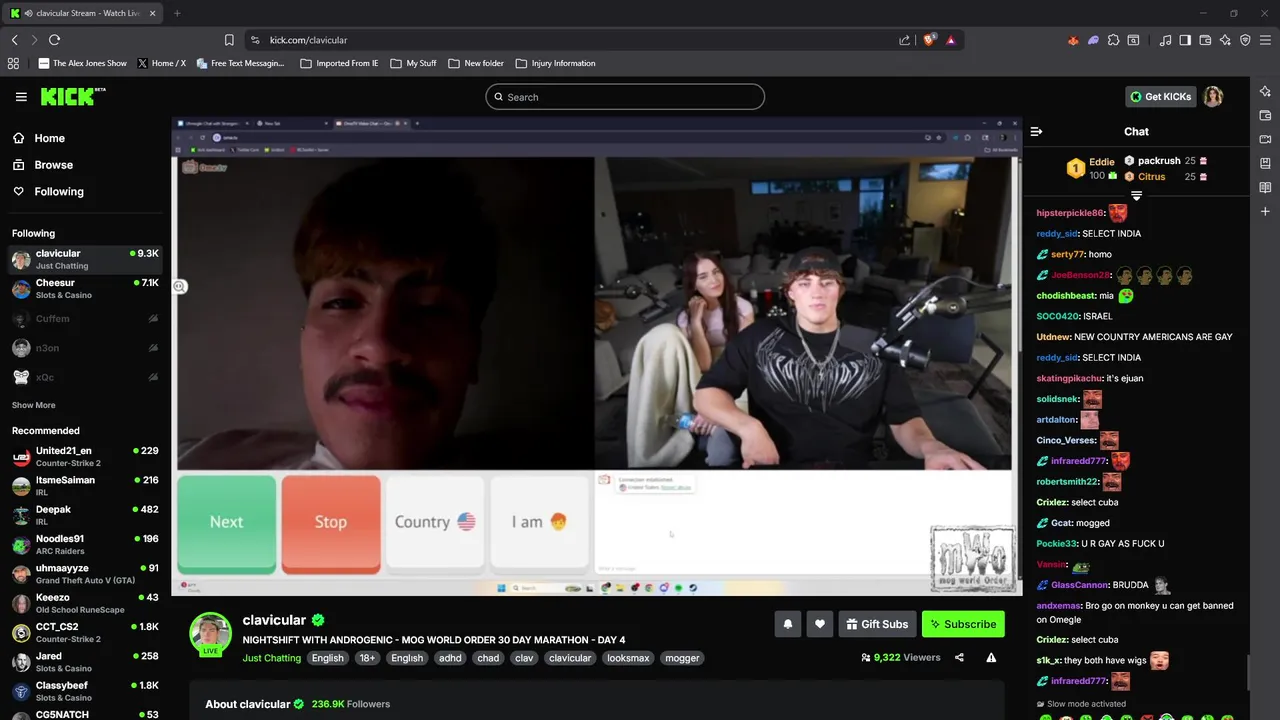The image size is (1280, 720).
Task: Open the Brave Shields lion icon
Action: pyautogui.click(x=929, y=40)
